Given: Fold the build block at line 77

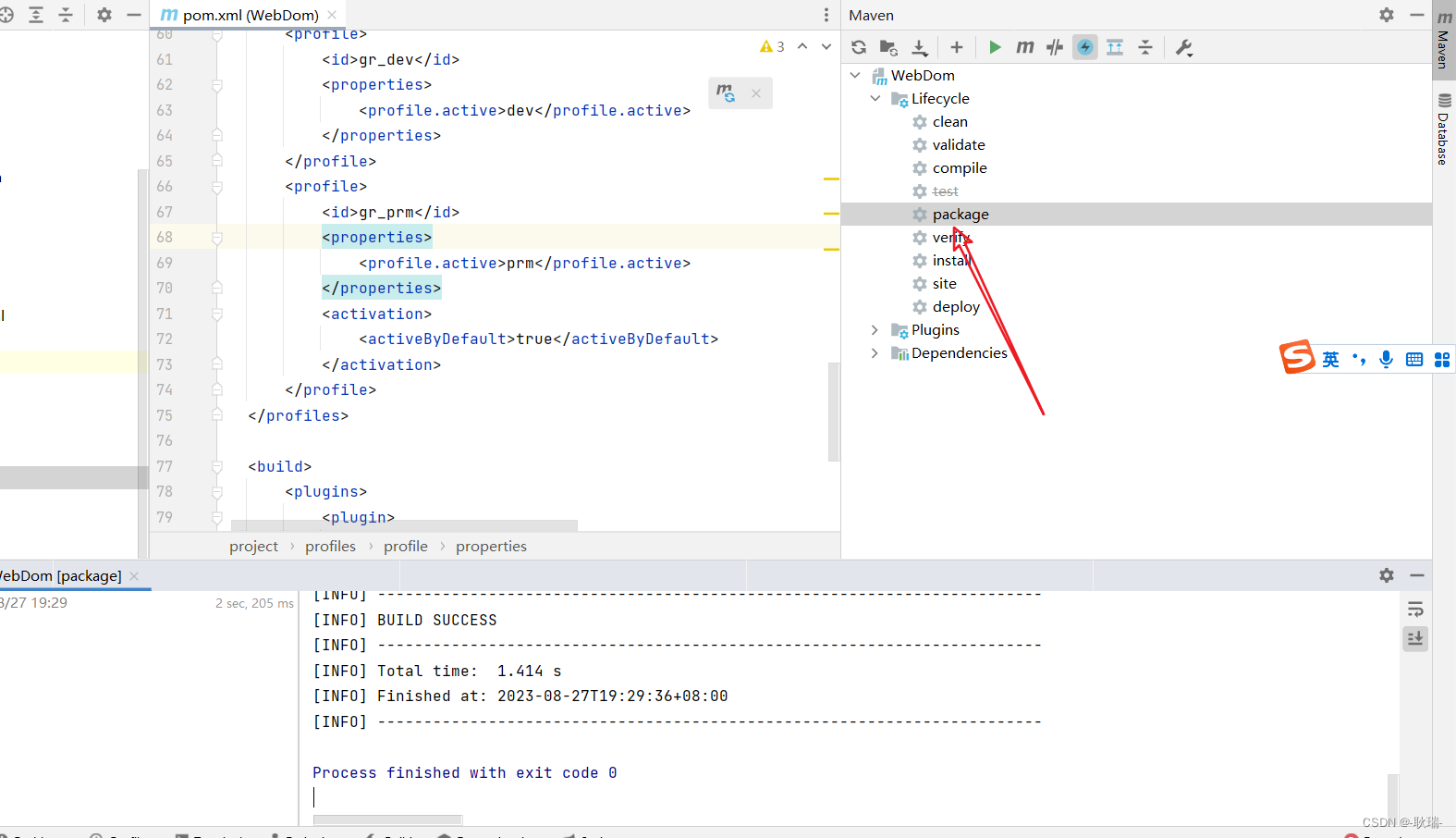Looking at the screenshot, I should click(216, 466).
